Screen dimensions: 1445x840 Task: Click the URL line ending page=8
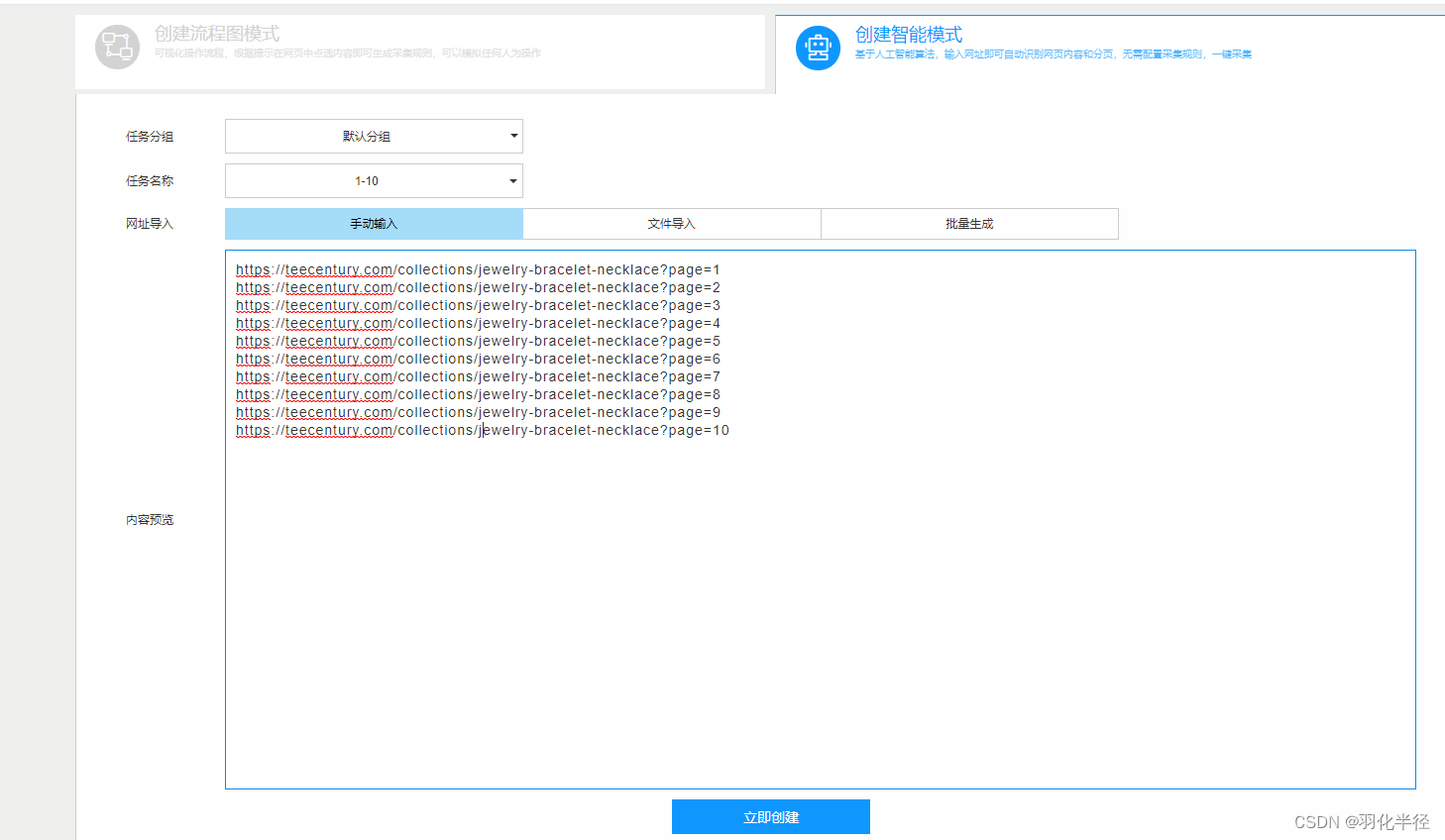coord(478,394)
